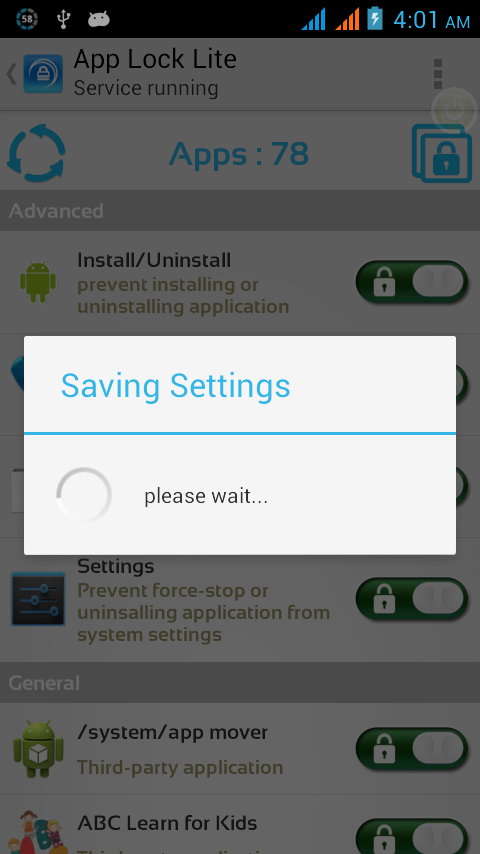This screenshot has height=854, width=480.
Task: Tap the Apps : 78 counter label
Action: [239, 154]
